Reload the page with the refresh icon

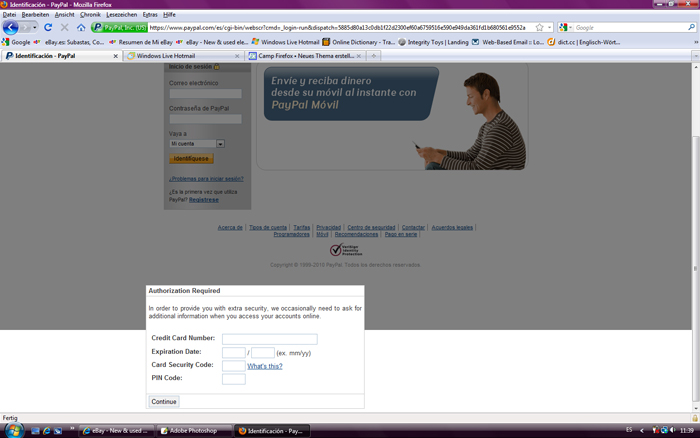[x=48, y=28]
